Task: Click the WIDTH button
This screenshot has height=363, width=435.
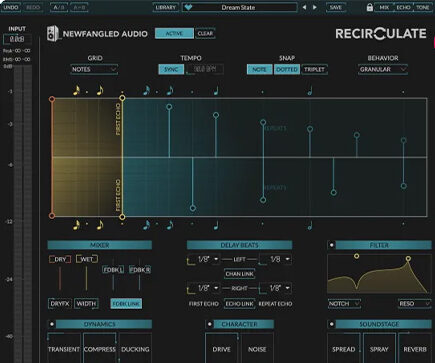Action: [86, 304]
